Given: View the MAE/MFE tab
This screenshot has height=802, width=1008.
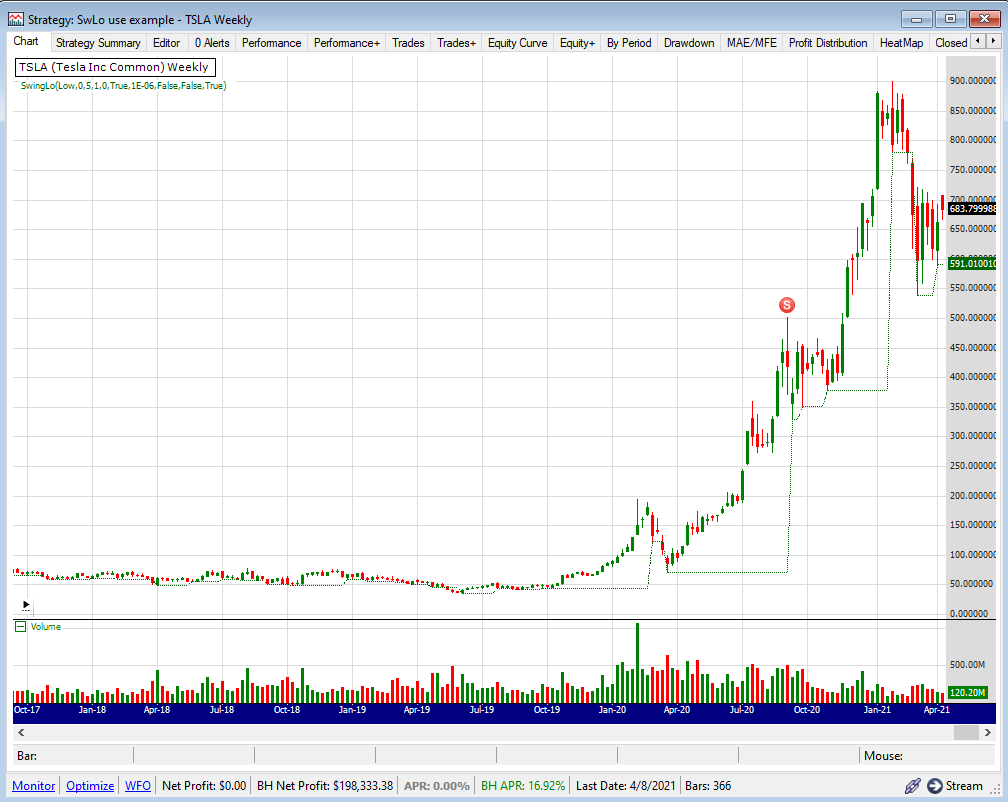Looking at the screenshot, I should [x=752, y=43].
